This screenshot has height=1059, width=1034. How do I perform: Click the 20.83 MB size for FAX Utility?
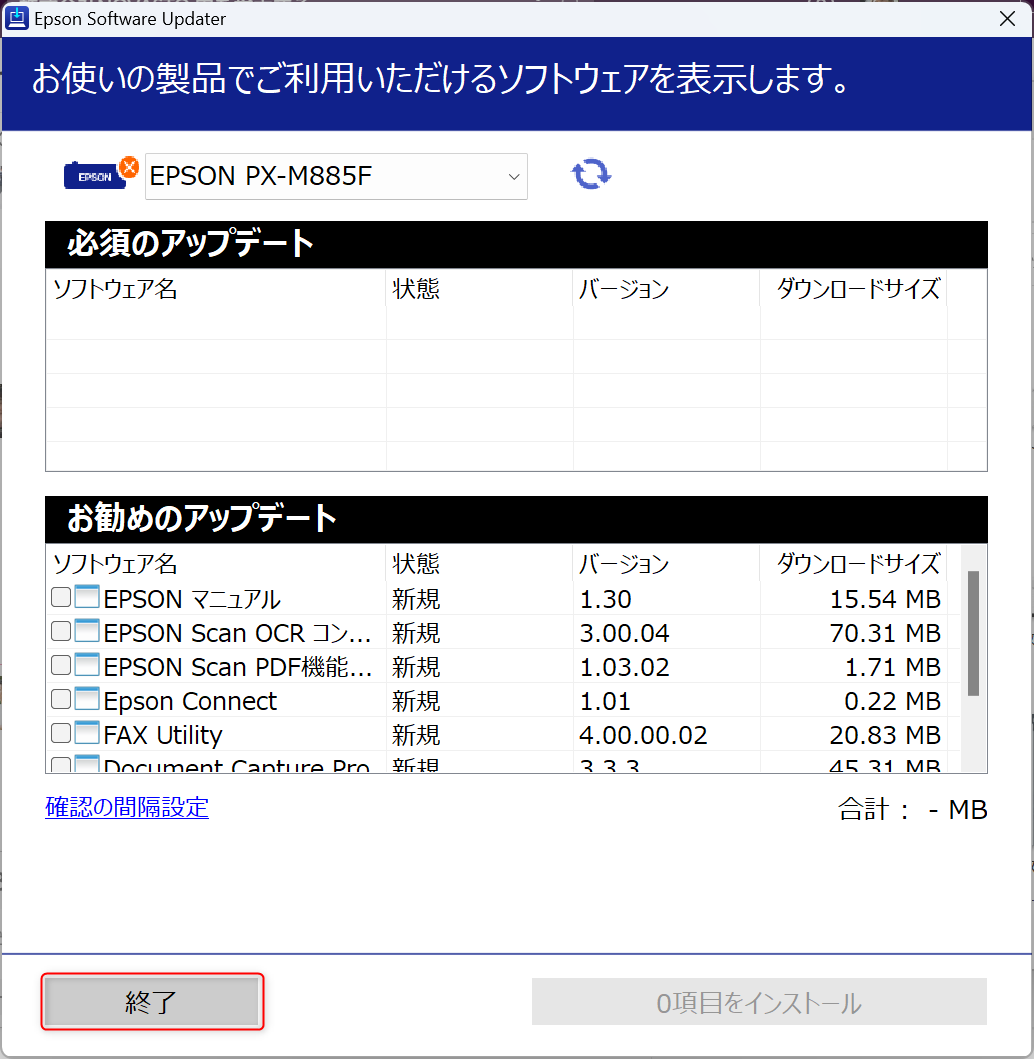pyautogui.click(x=885, y=735)
